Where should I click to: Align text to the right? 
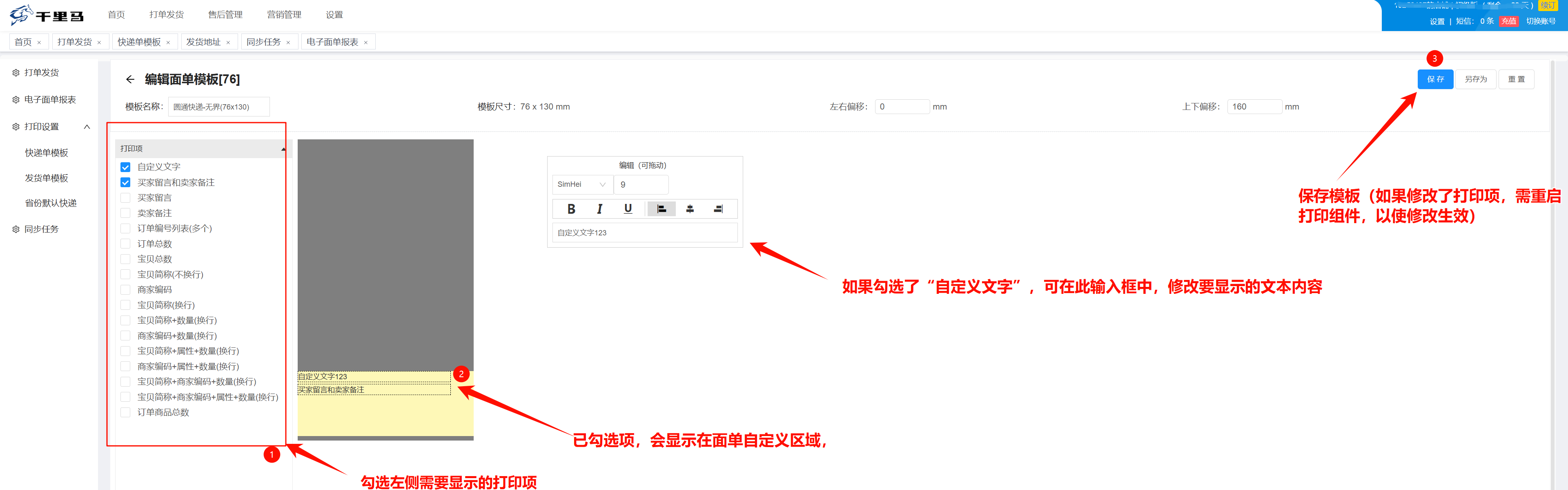718,209
